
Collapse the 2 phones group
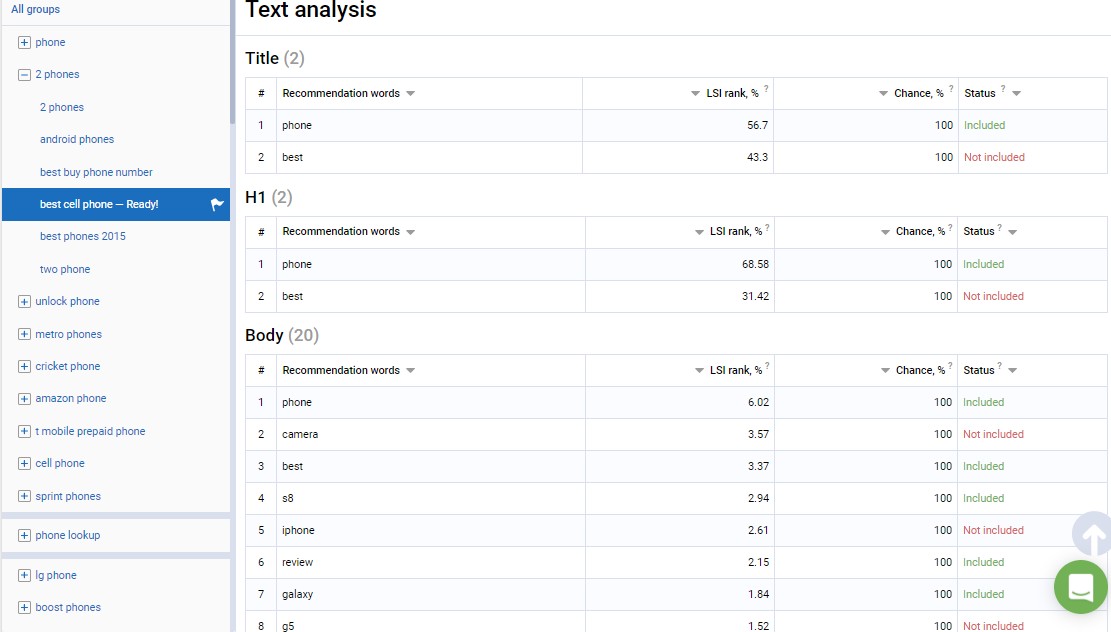point(25,74)
